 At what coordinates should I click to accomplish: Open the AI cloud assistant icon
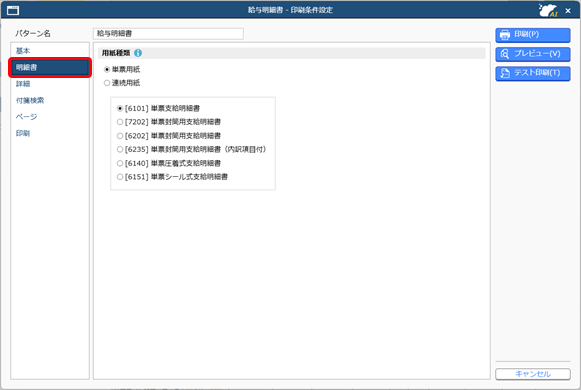point(548,10)
